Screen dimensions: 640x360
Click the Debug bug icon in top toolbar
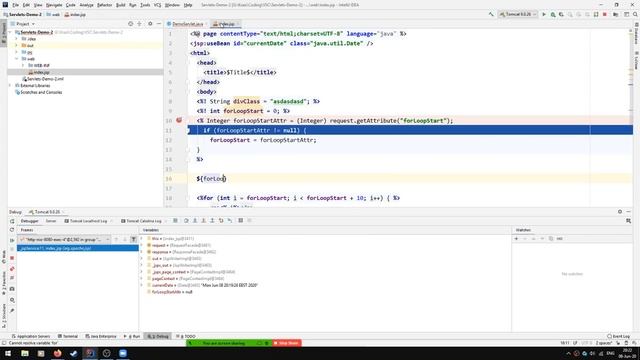tap(553, 14)
